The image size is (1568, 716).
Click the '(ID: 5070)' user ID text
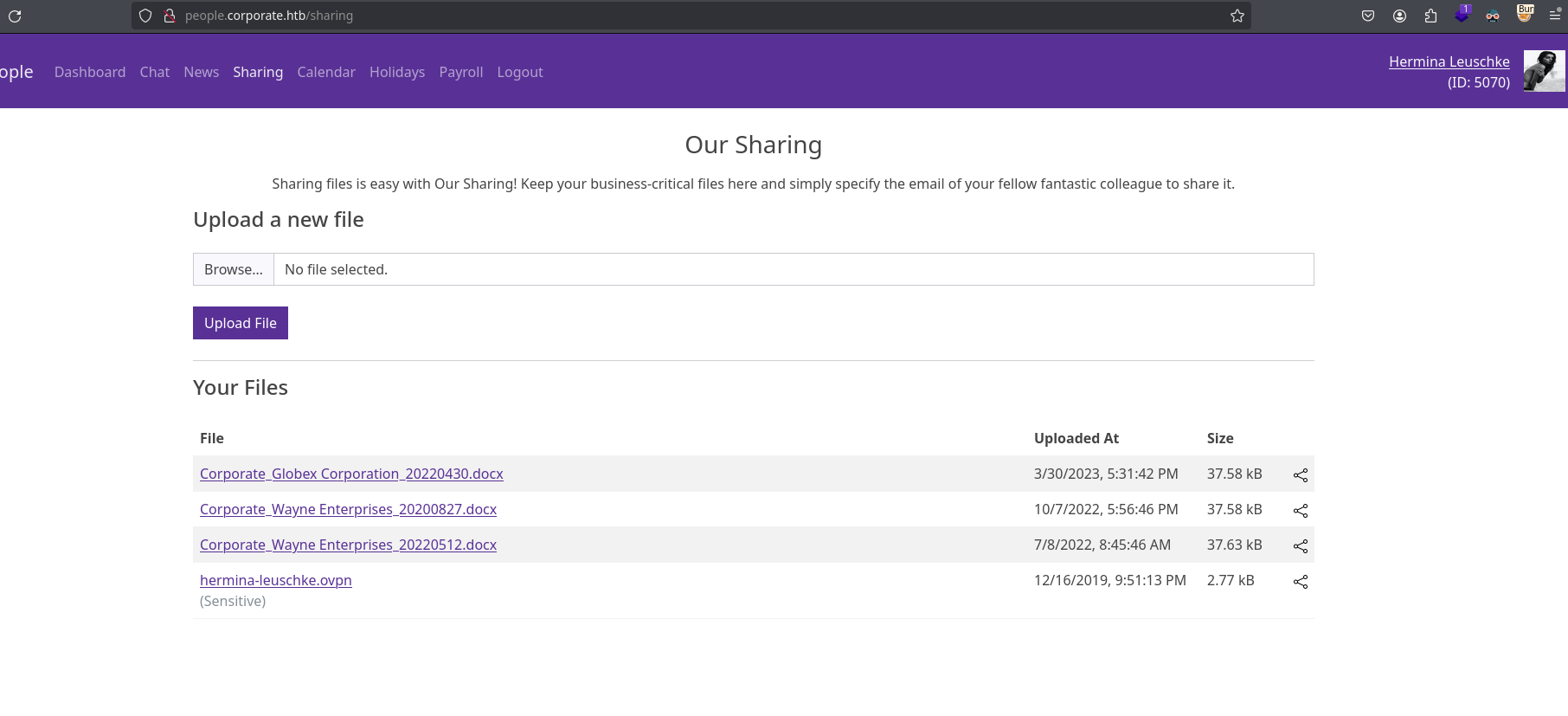[x=1479, y=82]
